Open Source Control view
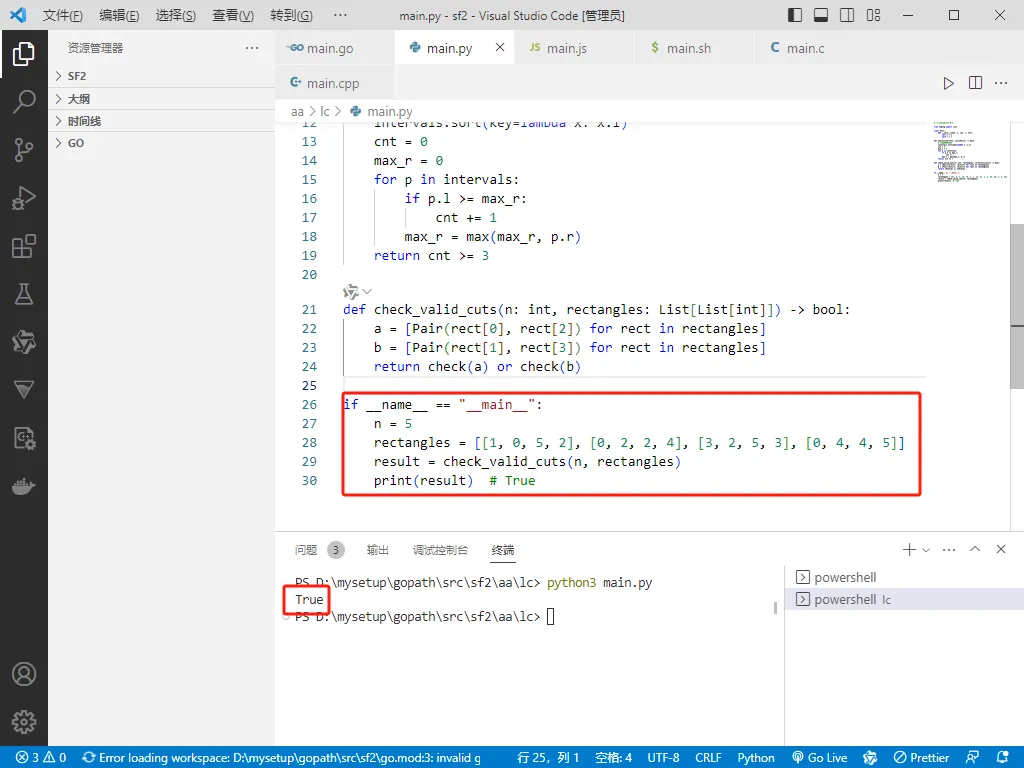Viewport: 1024px width, 768px height. pyautogui.click(x=24, y=150)
